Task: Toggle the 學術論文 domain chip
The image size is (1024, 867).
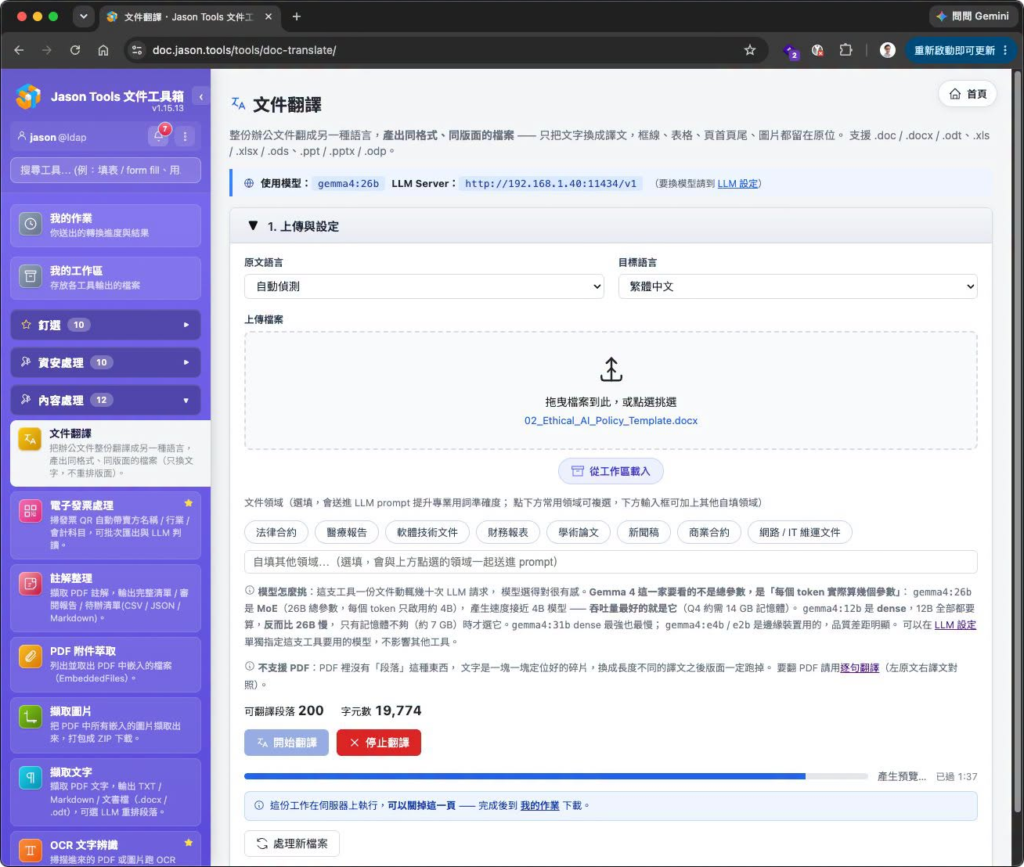Action: 578,532
